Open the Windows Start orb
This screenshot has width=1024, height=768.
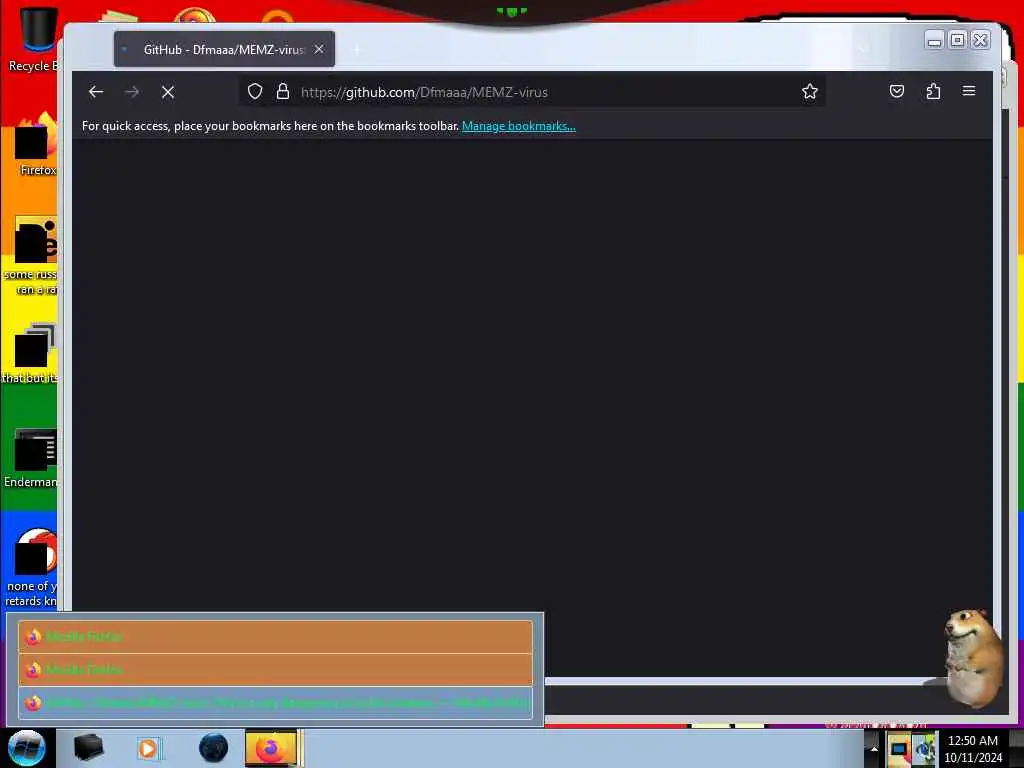[x=27, y=748]
